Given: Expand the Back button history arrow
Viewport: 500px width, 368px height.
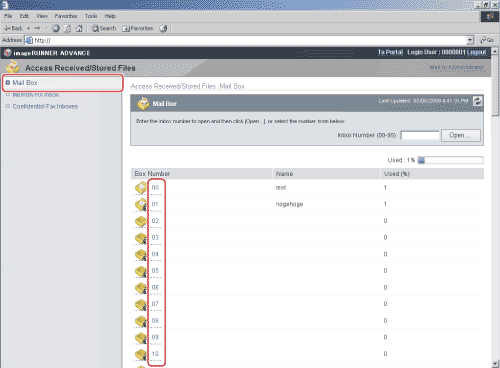Looking at the screenshot, I should (28, 28).
